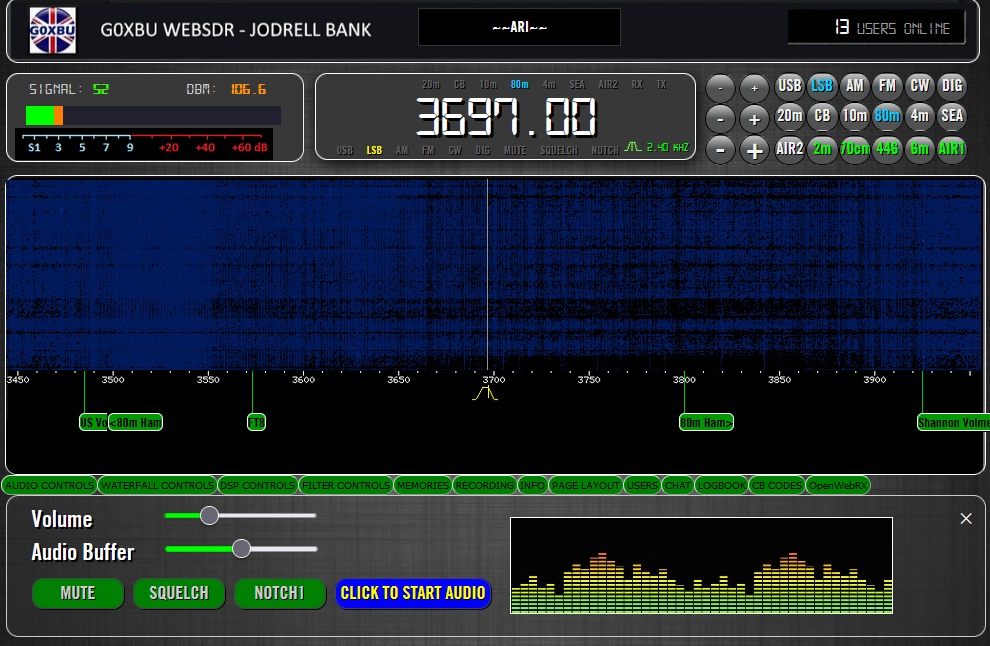The height and width of the screenshot is (646, 990).
Task: Toggle the MUTE button
Action: point(77,593)
